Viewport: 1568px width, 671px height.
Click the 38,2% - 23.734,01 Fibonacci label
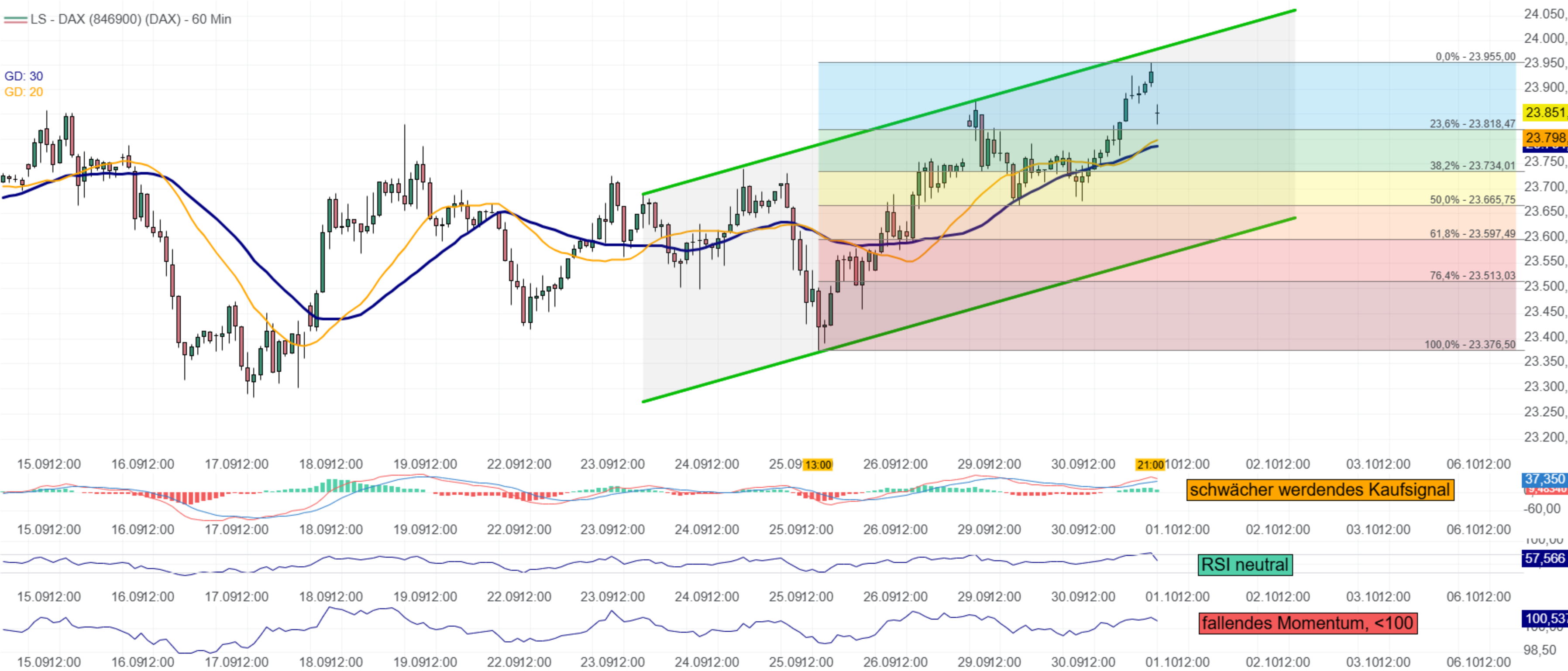tap(1472, 165)
